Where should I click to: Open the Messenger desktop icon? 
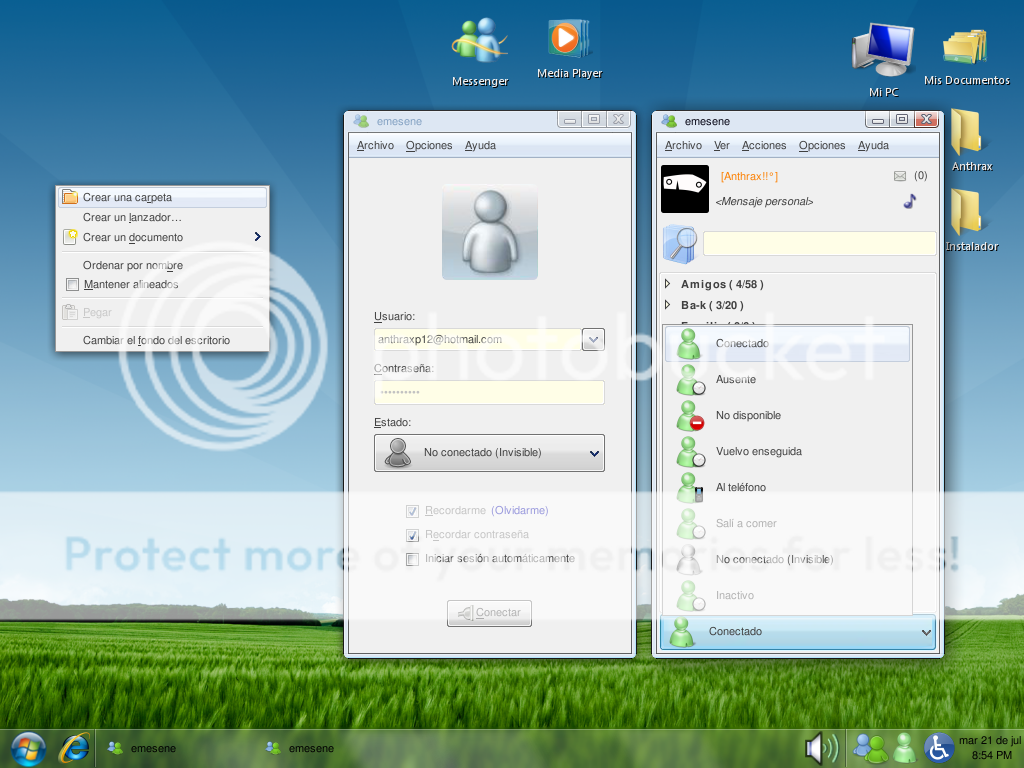(x=480, y=45)
